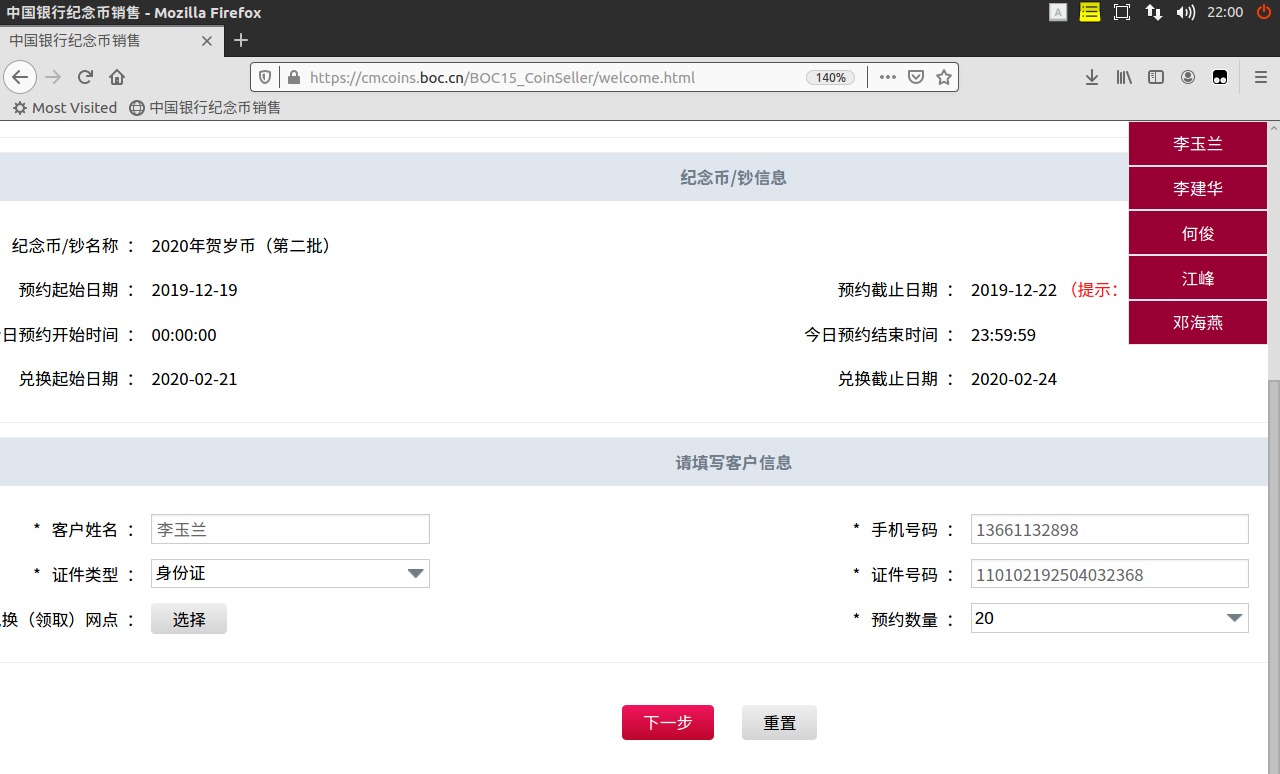Image resolution: width=1280 pixels, height=774 pixels.
Task: Reset zoom via the 140% indicator
Action: pos(831,77)
